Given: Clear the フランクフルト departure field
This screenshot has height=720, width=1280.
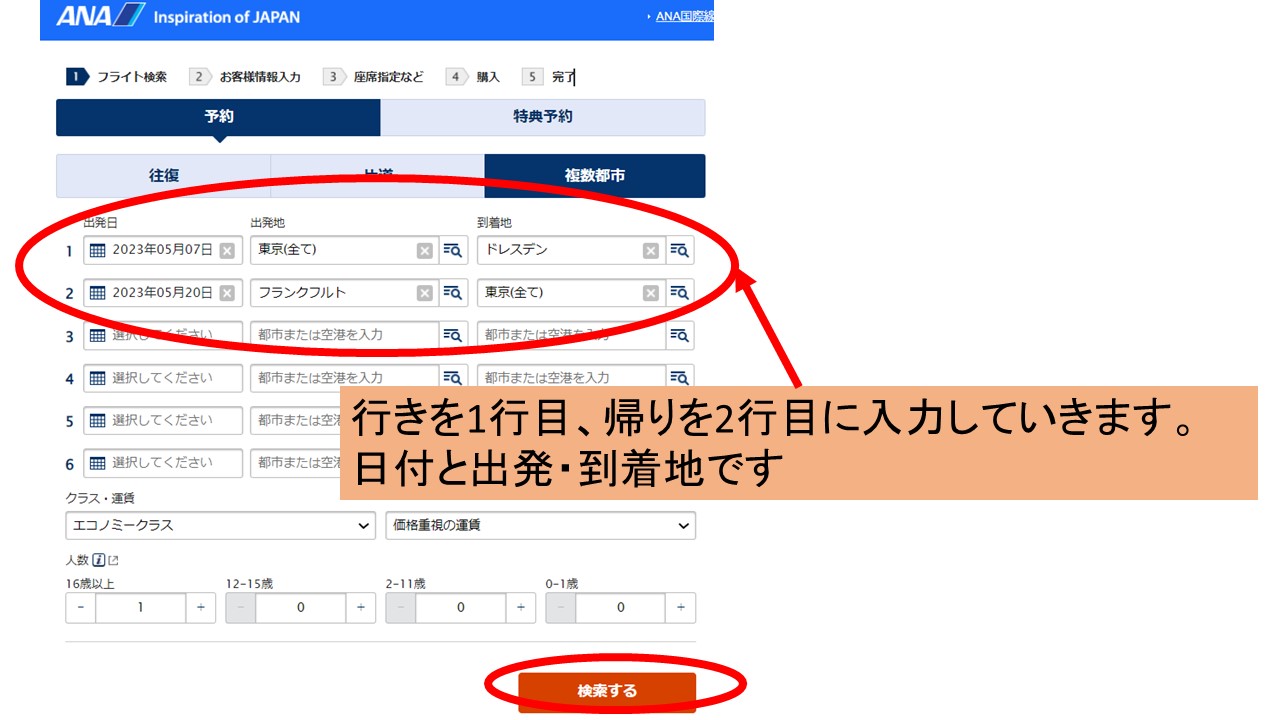Looking at the screenshot, I should (425, 293).
